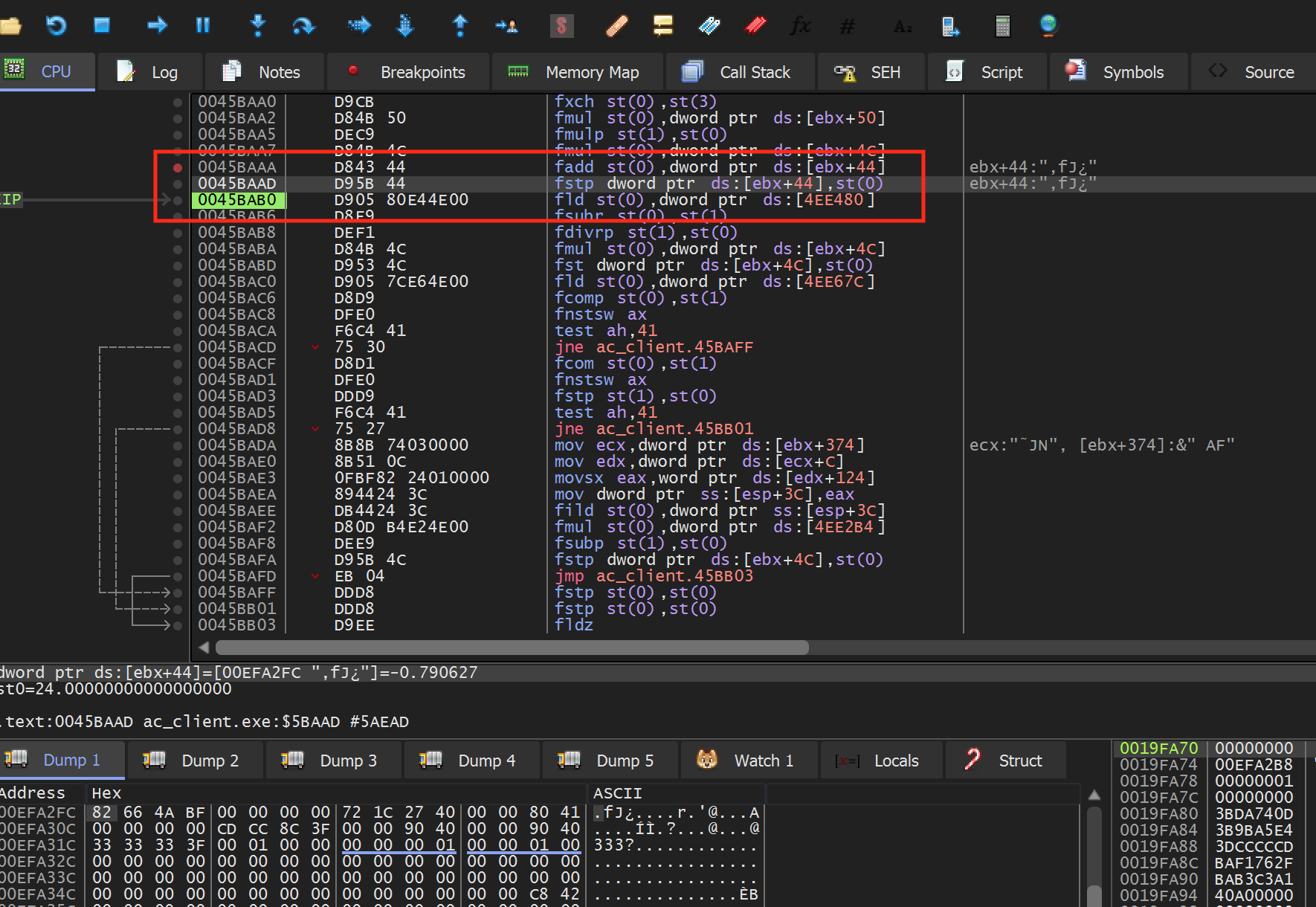Show the Bookmarks red icon
Image resolution: width=1316 pixels, height=907 pixels.
[755, 26]
